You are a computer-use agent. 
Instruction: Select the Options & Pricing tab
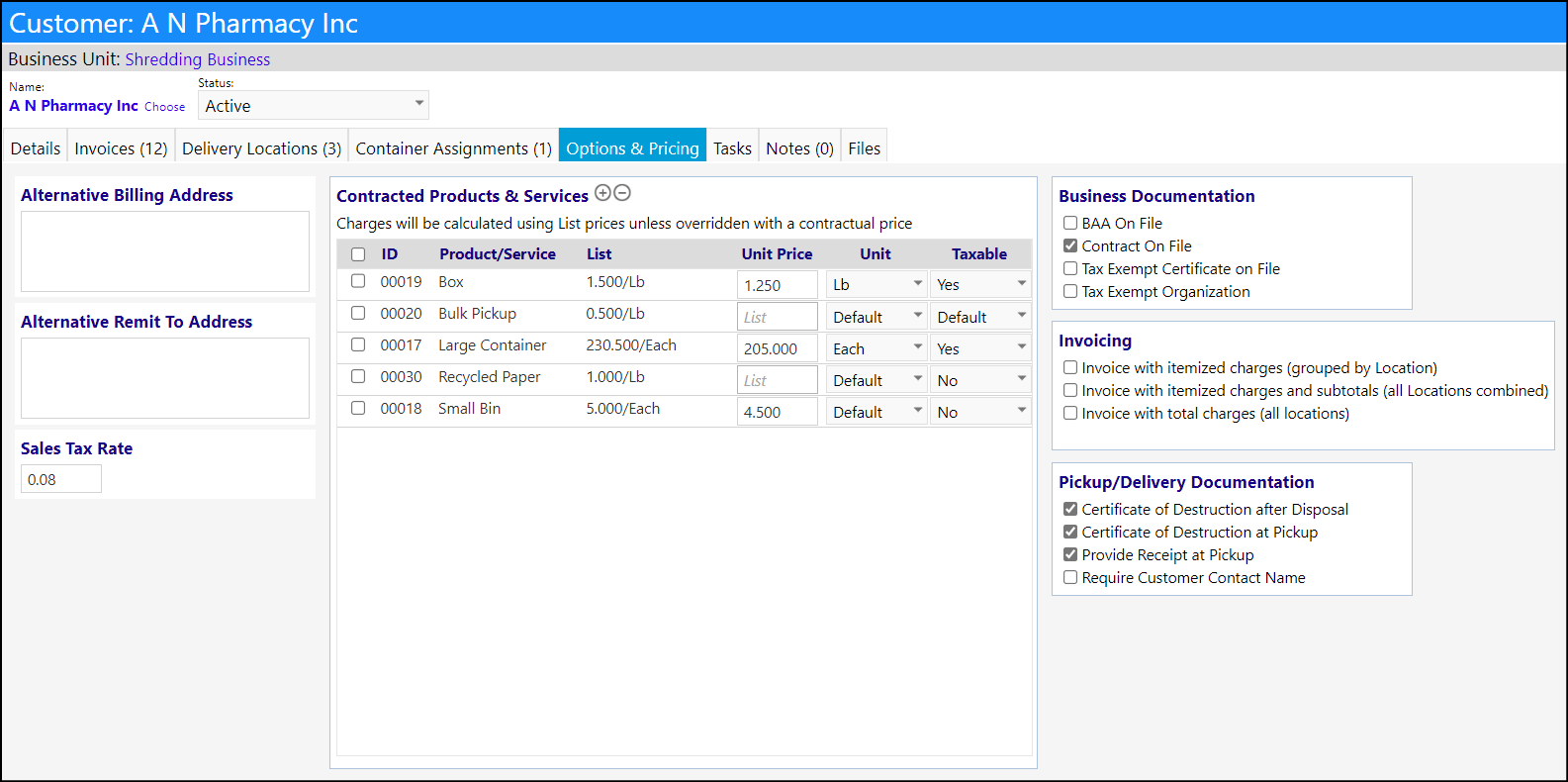point(633,147)
